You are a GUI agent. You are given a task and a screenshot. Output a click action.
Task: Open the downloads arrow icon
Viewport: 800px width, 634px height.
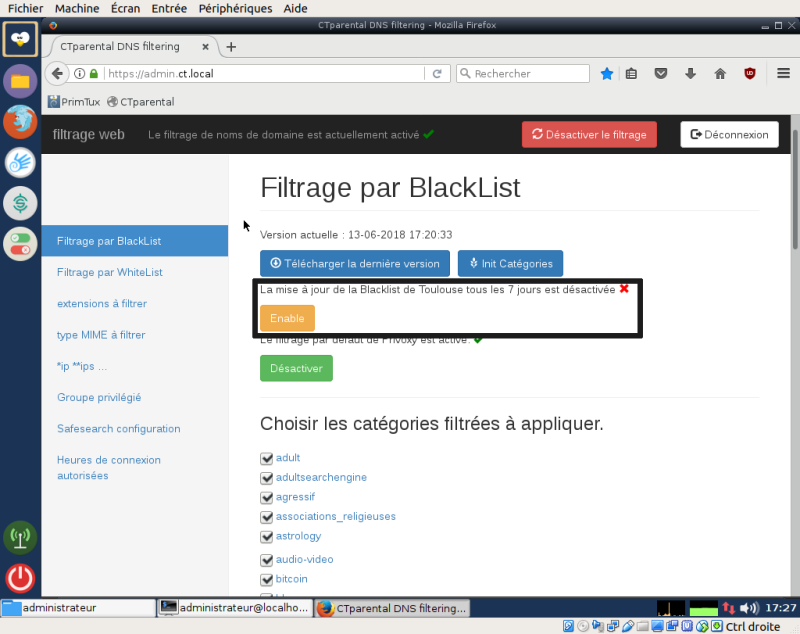click(690, 74)
